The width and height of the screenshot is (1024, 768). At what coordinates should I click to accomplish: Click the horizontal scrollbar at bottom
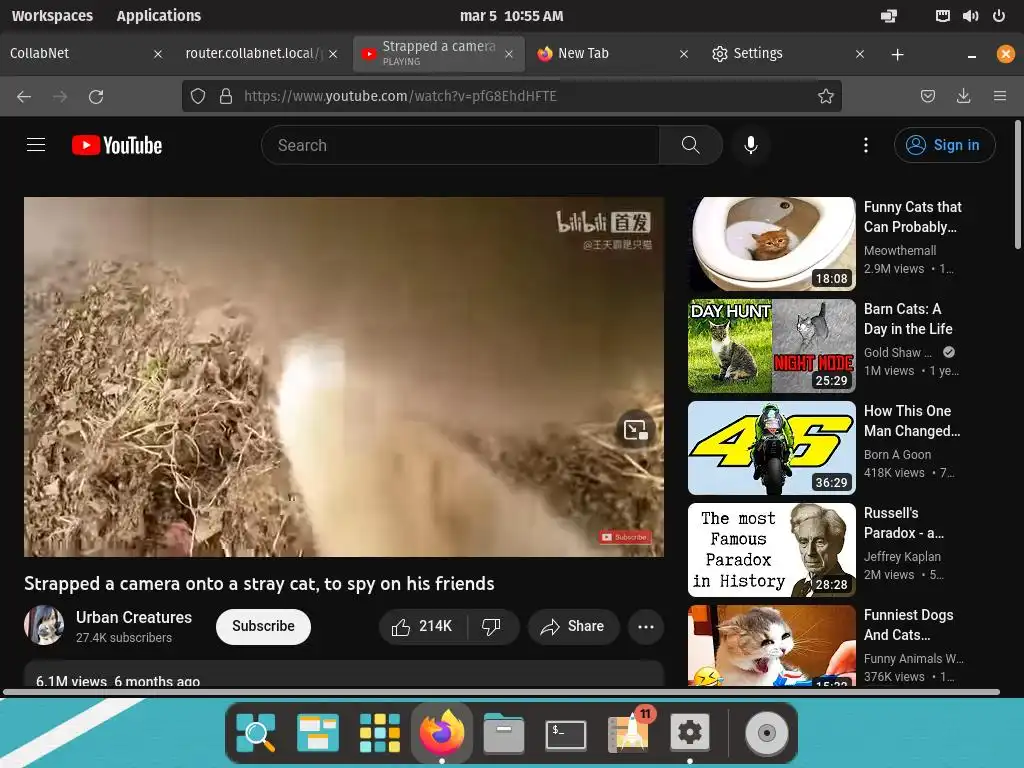502,692
